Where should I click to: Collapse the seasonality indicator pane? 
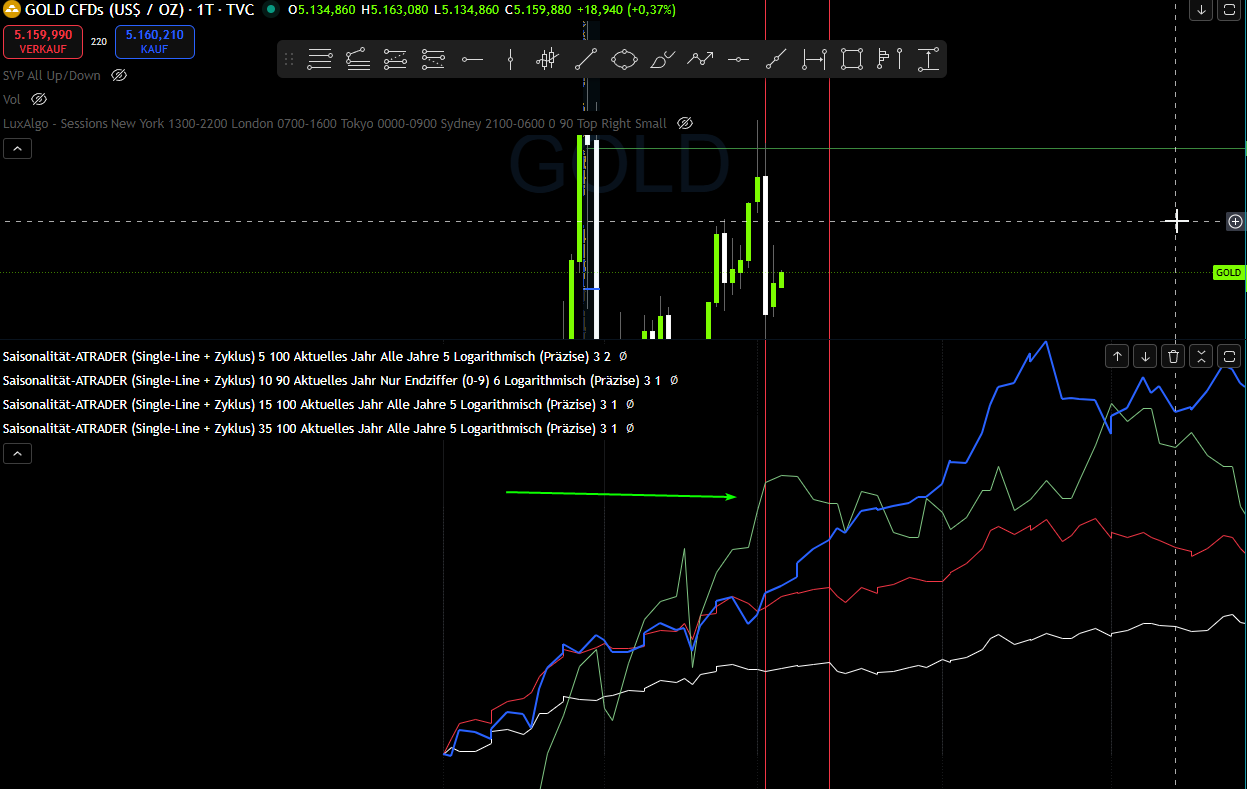pyautogui.click(x=1202, y=355)
